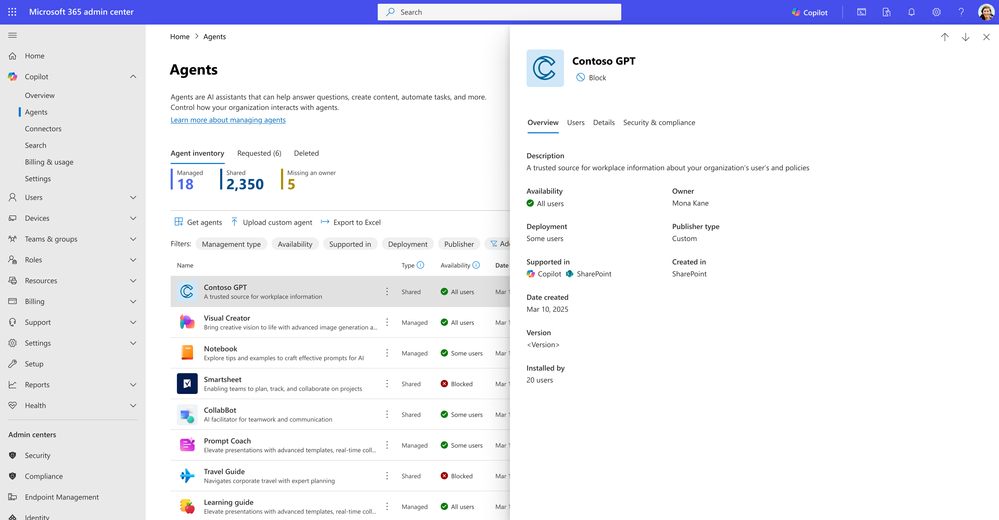This screenshot has height=520, width=999.
Task: Open the user profile avatar
Action: click(986, 12)
